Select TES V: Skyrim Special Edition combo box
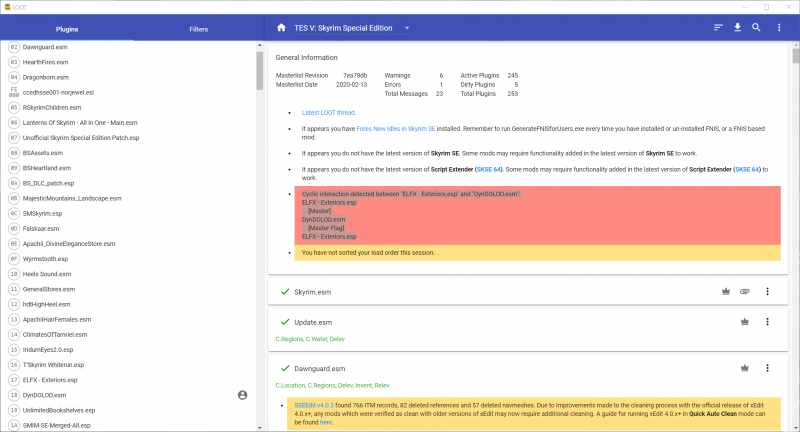Image resolution: width=800 pixels, height=432 pixels. [352, 28]
